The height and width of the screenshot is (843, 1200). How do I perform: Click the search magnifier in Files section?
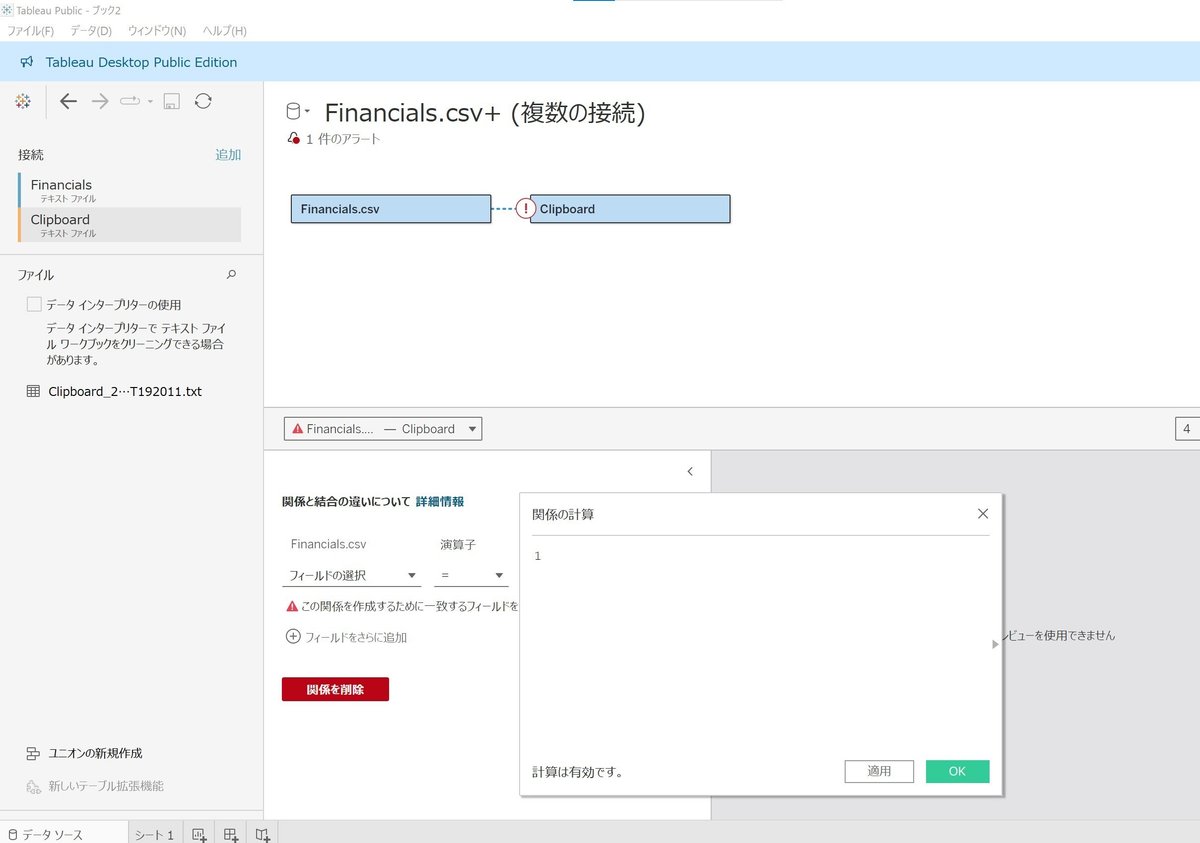pos(232,274)
